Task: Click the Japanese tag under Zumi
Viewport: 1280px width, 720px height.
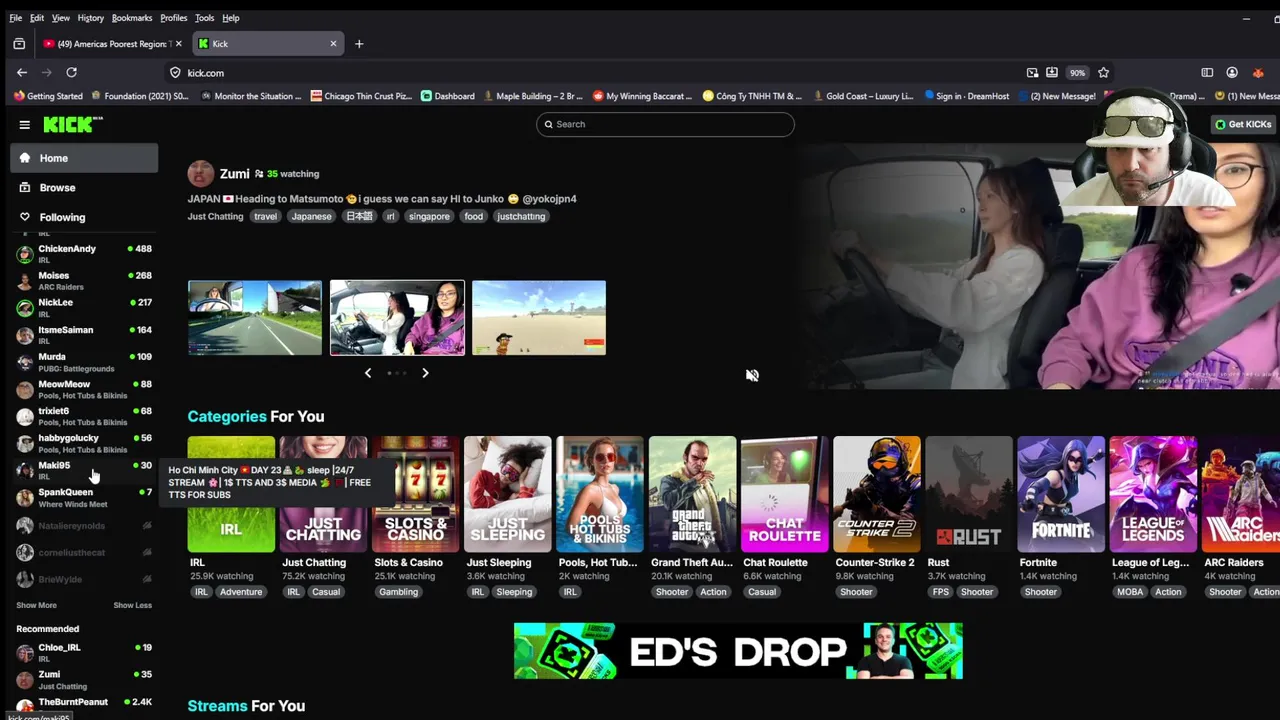Action: (311, 216)
